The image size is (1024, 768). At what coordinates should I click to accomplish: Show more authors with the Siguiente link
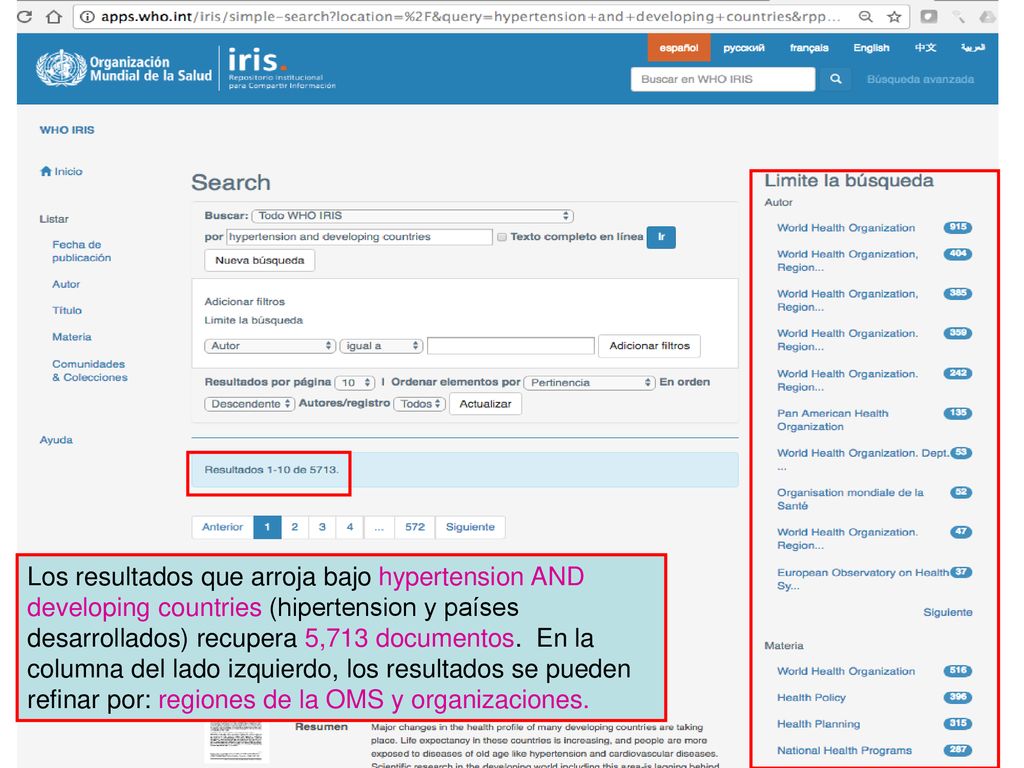[x=948, y=613]
